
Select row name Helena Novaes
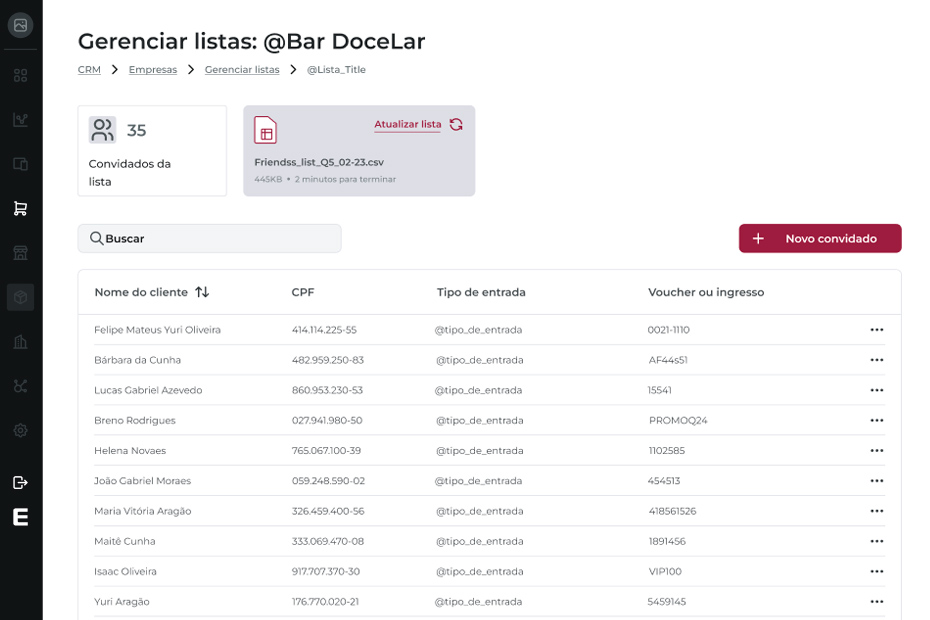(130, 451)
